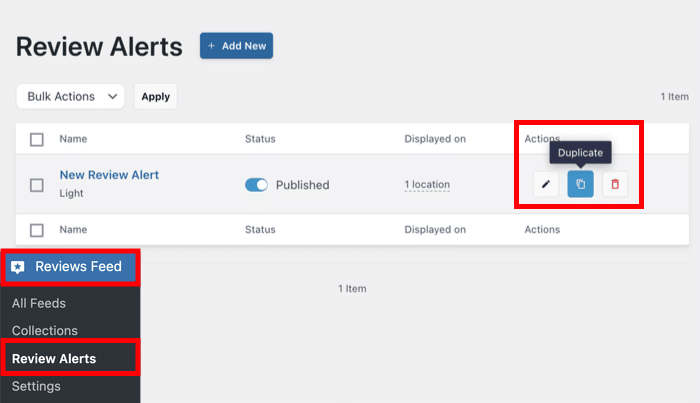Image resolution: width=700 pixels, height=403 pixels.
Task: Click the plus icon on Add New
Action: coord(212,46)
